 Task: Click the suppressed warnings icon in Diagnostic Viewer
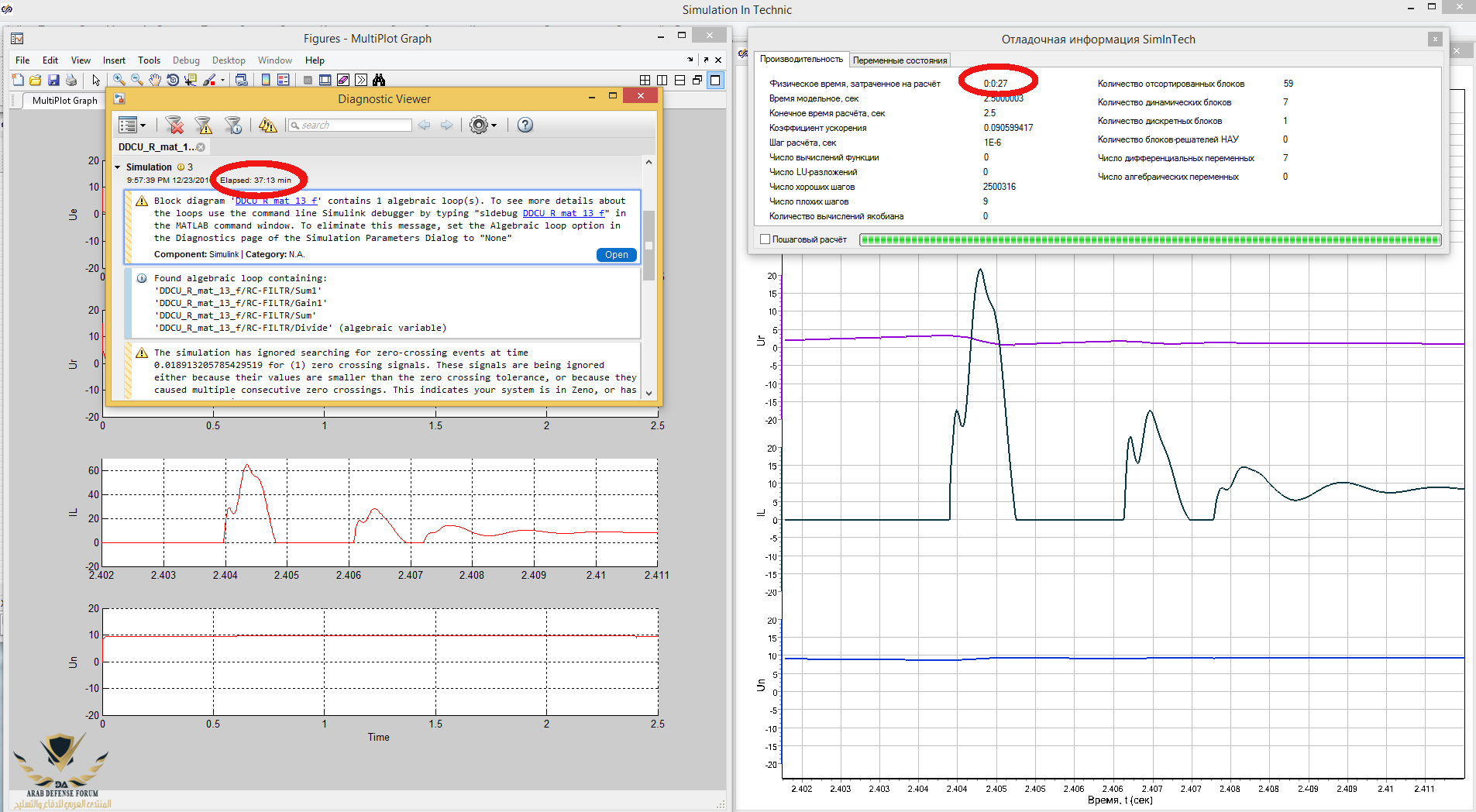pyautogui.click(x=267, y=125)
